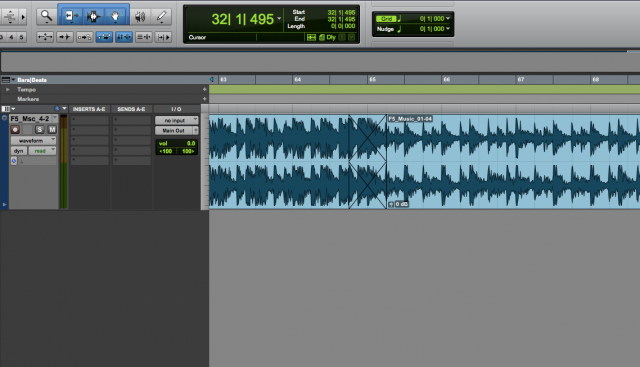
Task: Click the Dly delay compensation indicator
Action: tap(331, 38)
